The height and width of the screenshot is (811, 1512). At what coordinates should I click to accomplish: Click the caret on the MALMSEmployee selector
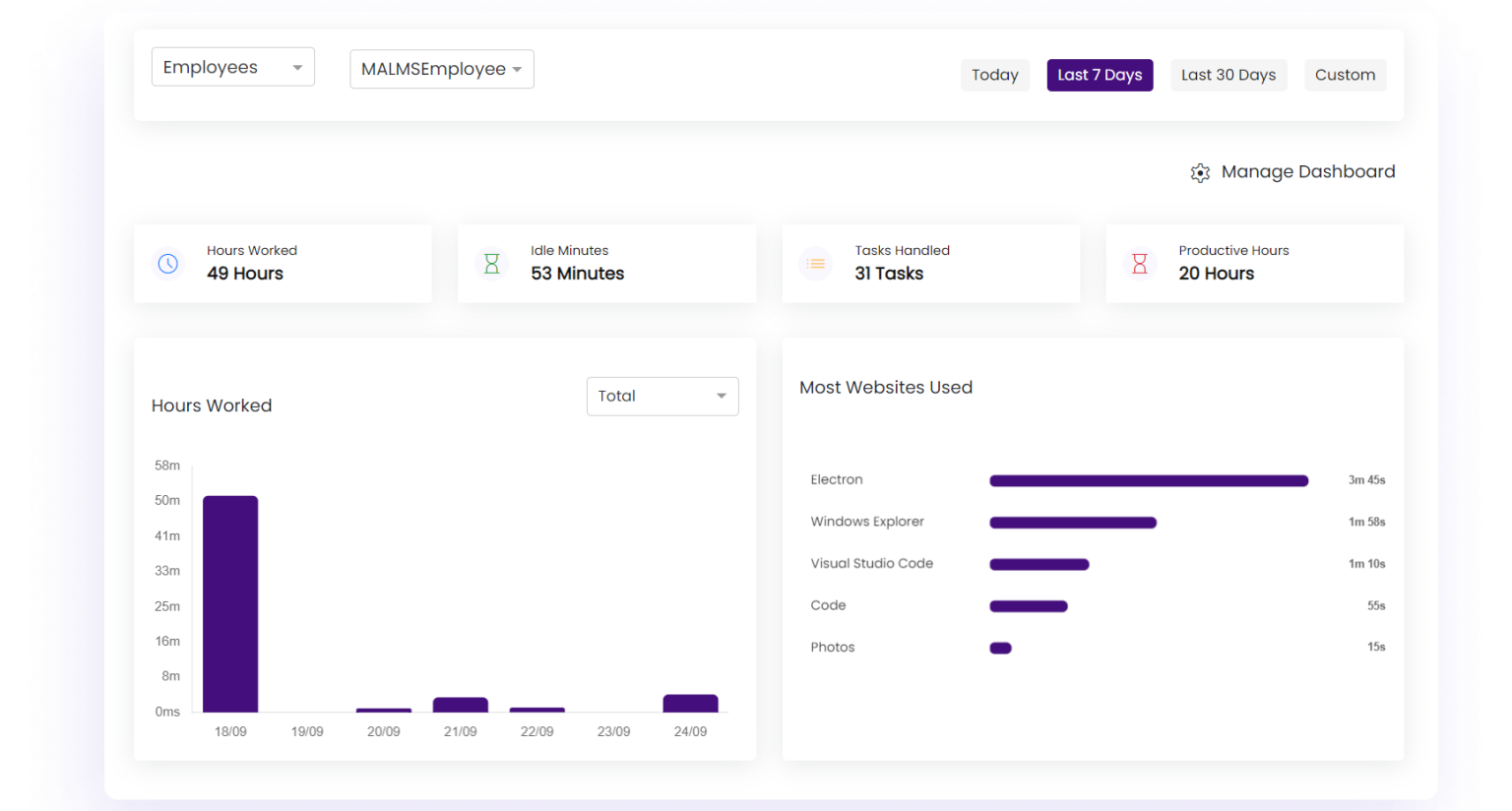tap(519, 69)
